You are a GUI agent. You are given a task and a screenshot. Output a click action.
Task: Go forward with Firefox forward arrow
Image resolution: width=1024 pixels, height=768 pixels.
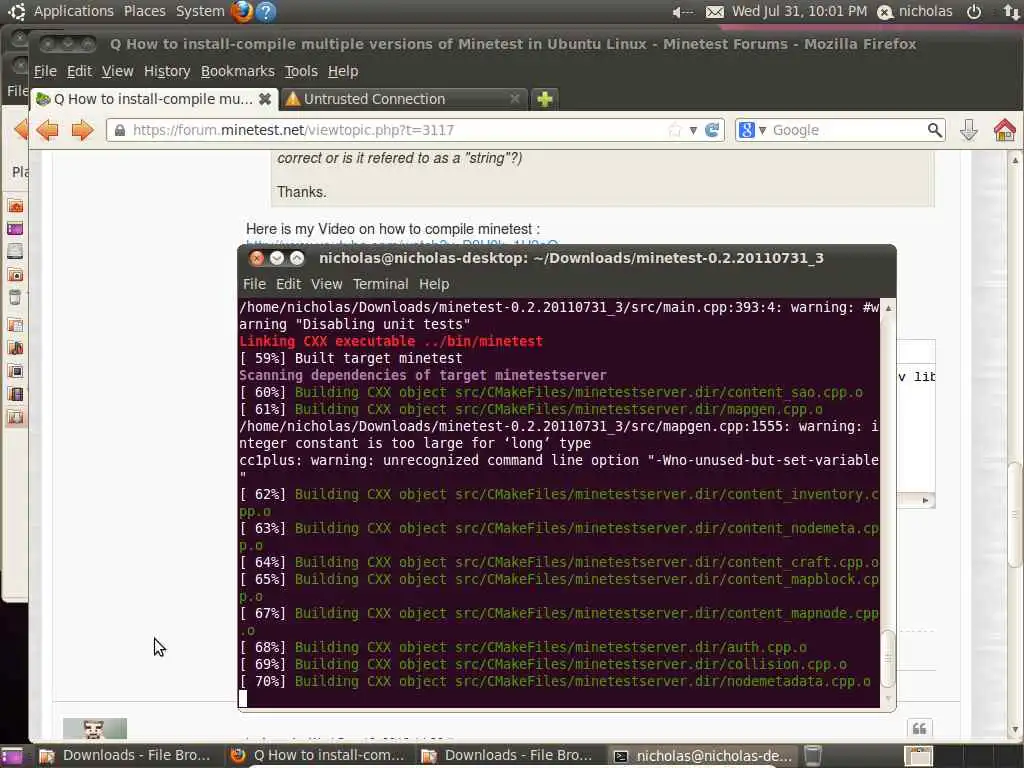point(82,130)
